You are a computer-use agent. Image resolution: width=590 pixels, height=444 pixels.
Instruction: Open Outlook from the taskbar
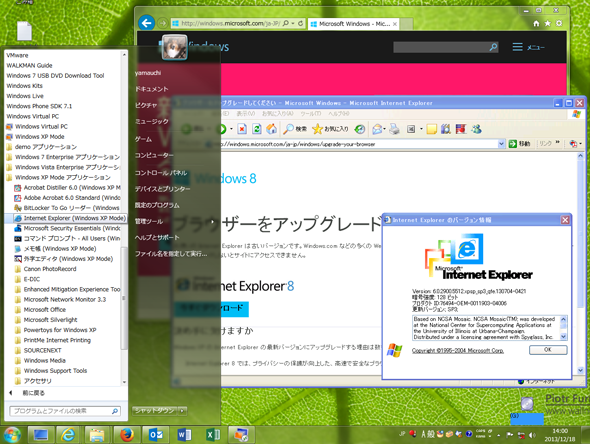point(155,435)
